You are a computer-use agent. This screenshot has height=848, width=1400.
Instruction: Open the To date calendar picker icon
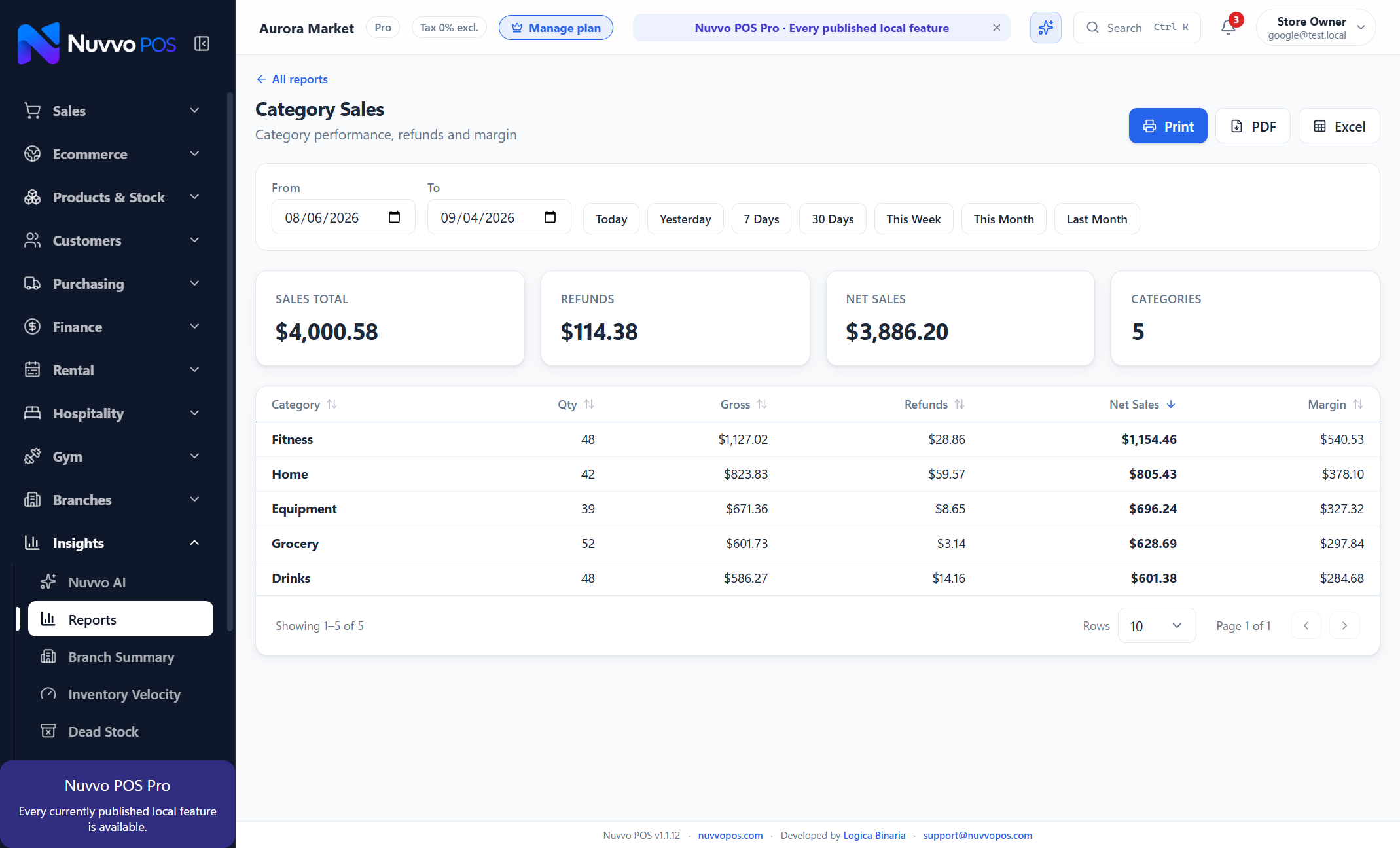tap(550, 217)
